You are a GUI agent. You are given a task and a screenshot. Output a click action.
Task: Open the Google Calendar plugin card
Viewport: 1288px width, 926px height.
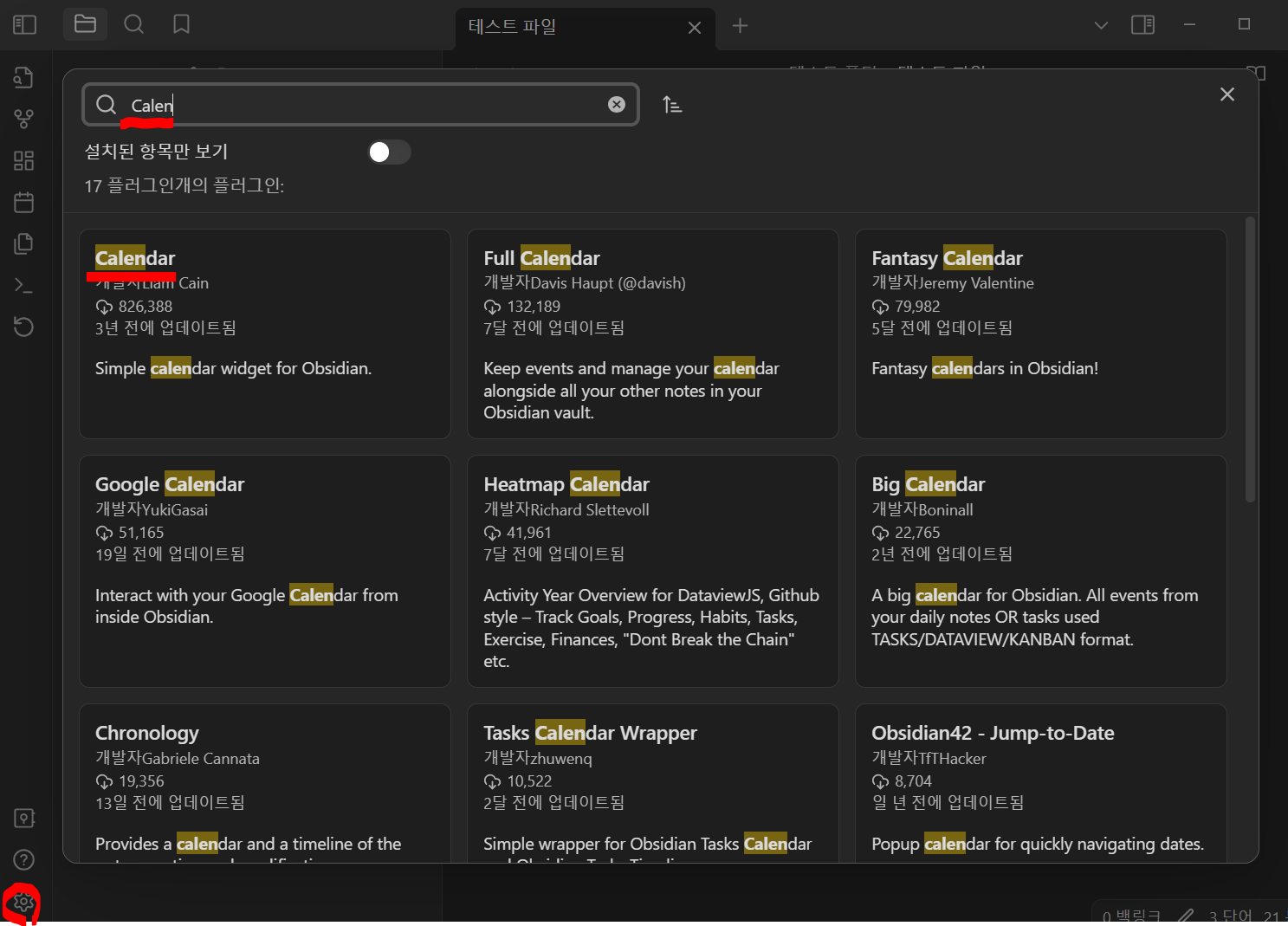[x=265, y=571]
